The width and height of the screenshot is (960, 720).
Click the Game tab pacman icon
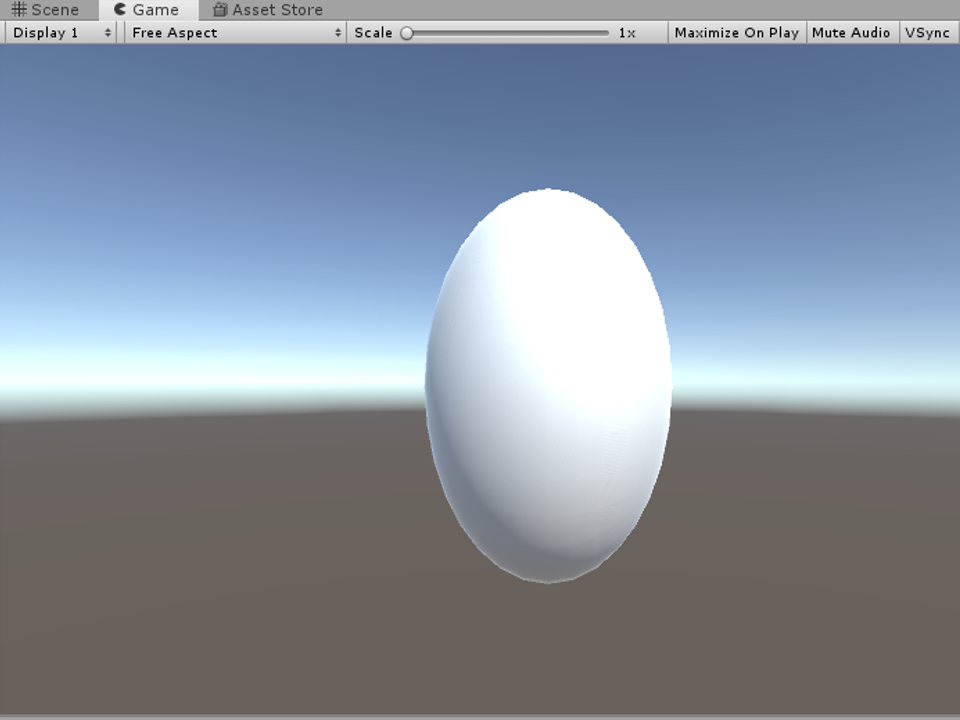click(x=120, y=9)
